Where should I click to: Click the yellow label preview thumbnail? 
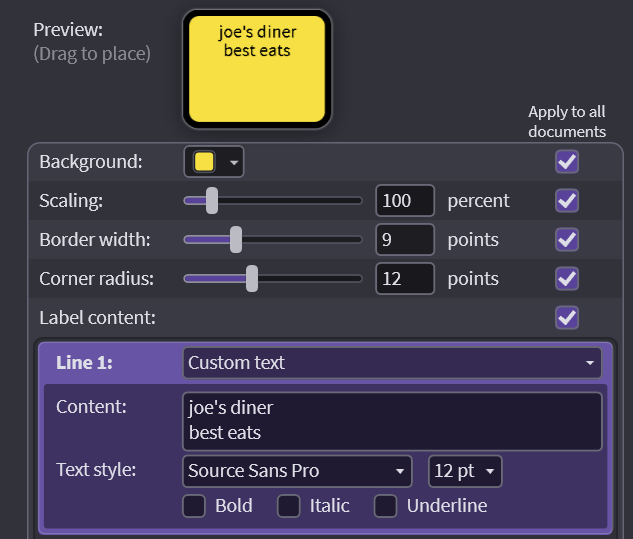tap(257, 69)
